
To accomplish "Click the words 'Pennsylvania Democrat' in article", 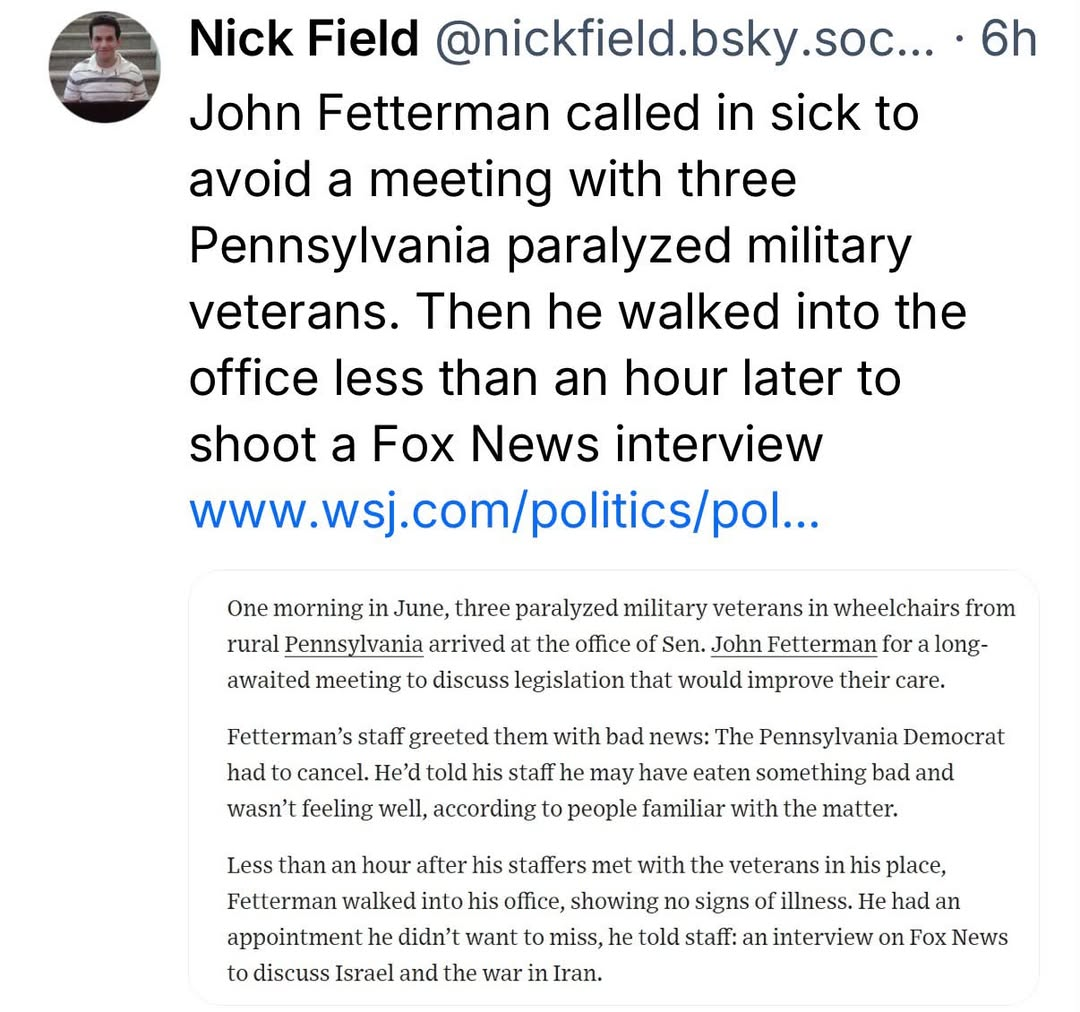I will click(882, 736).
